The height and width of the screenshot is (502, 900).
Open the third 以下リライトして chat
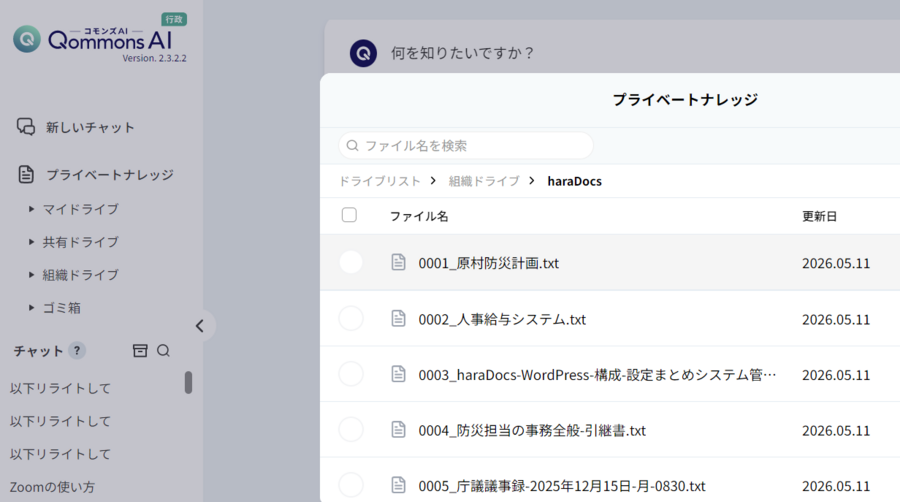(x=60, y=454)
